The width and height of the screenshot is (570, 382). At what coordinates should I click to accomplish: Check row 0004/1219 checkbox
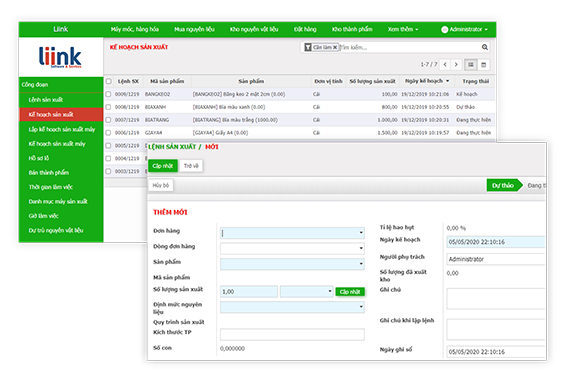click(108, 158)
